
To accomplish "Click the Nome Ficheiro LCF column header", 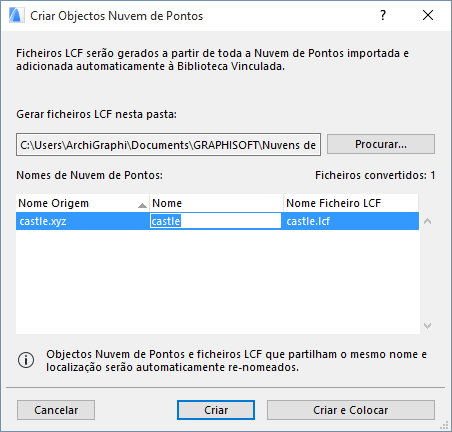I will [351, 203].
